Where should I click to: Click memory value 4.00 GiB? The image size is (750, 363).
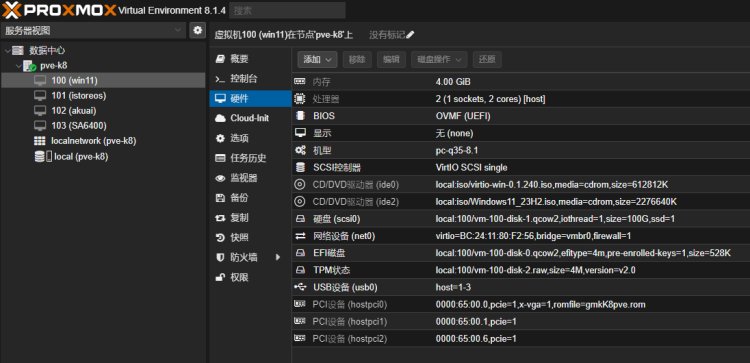(x=453, y=82)
